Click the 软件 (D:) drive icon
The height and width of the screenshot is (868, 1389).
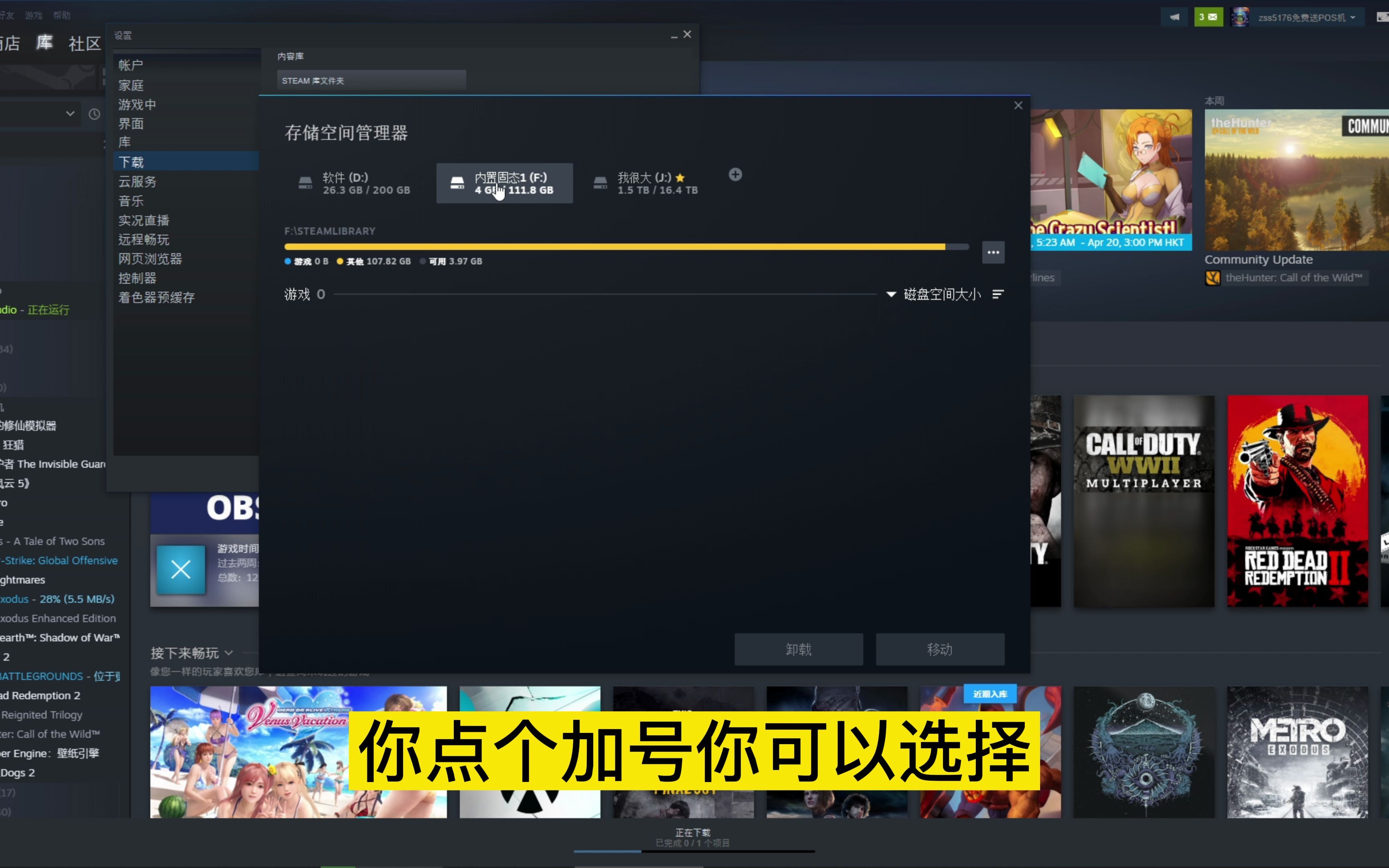[305, 183]
